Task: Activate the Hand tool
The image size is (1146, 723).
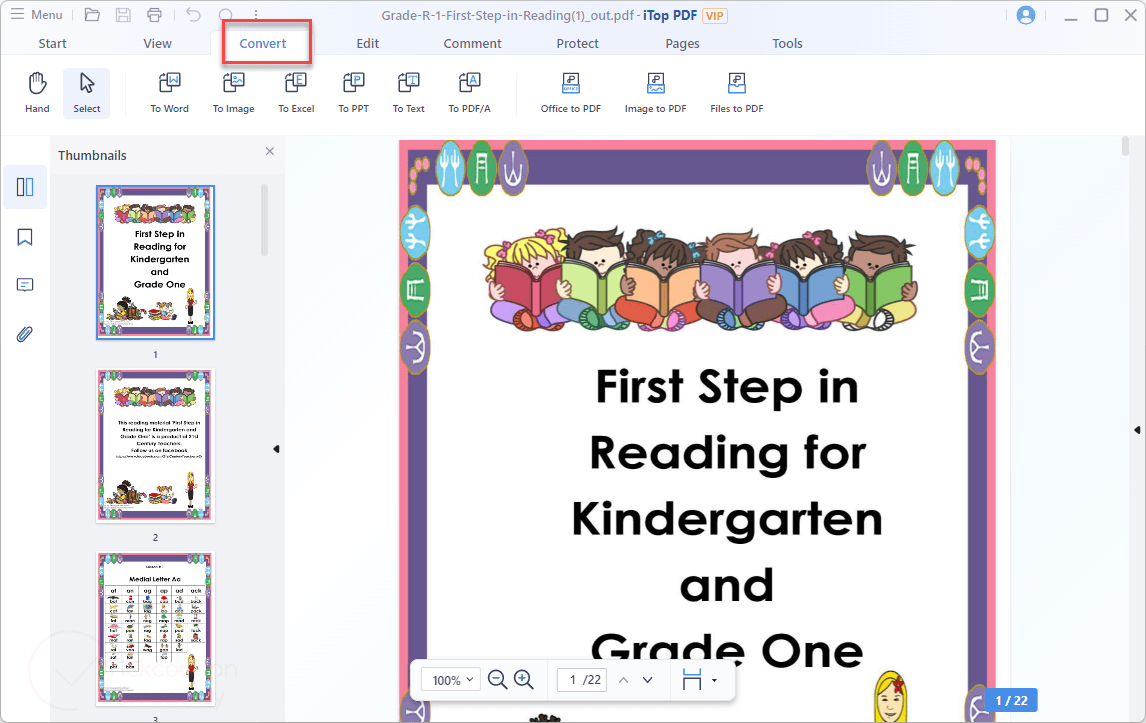Action: pos(37,93)
